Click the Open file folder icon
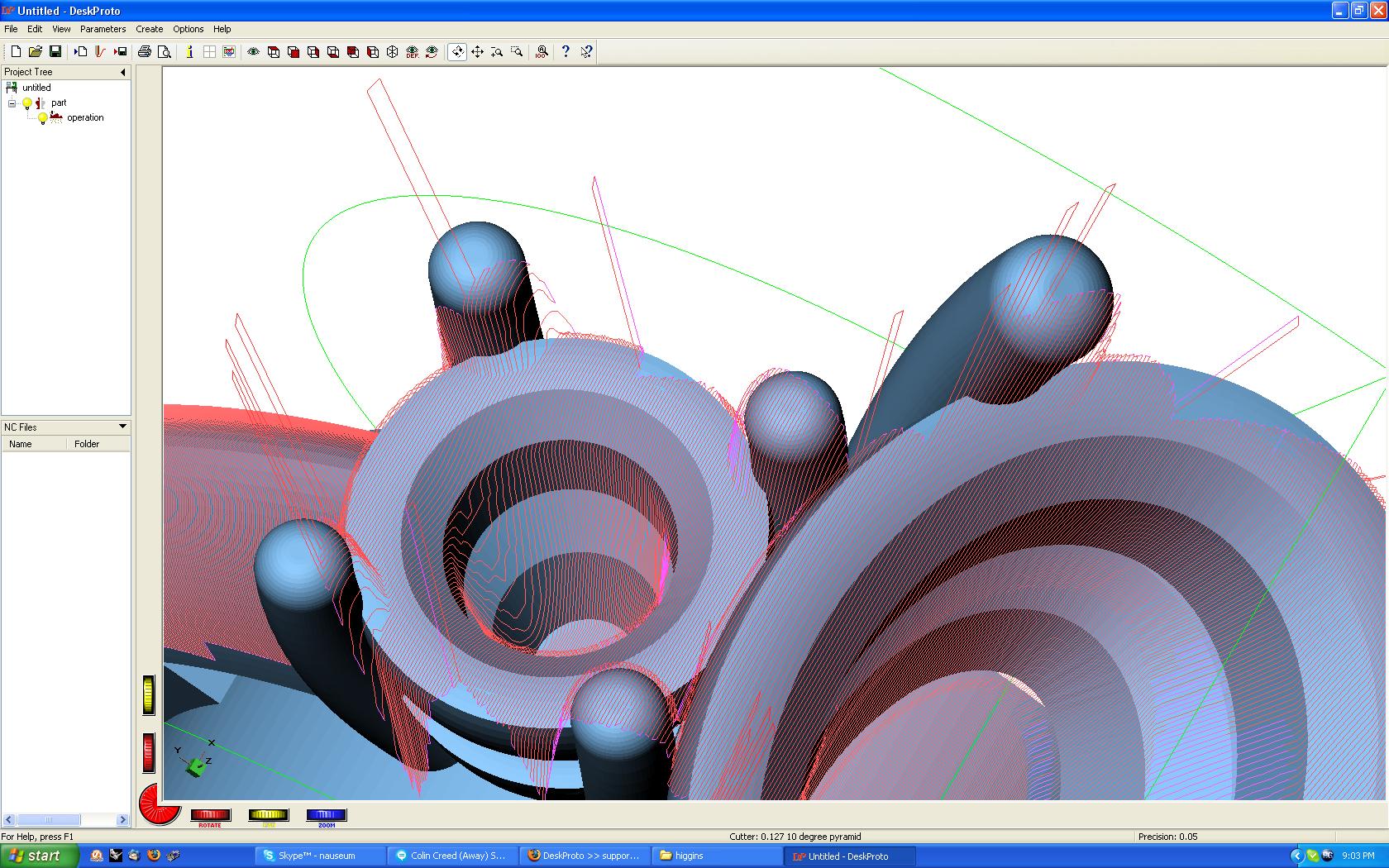1389x868 pixels. click(x=36, y=51)
